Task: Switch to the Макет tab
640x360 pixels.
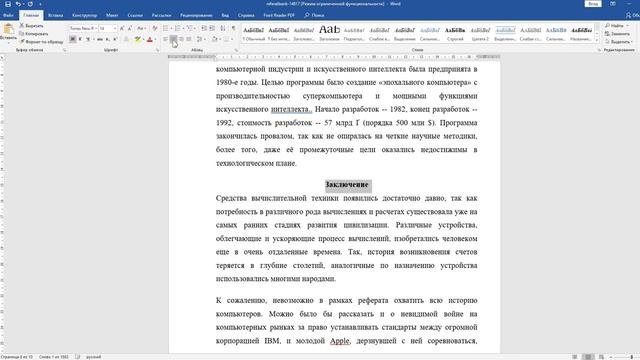Action: click(x=112, y=15)
